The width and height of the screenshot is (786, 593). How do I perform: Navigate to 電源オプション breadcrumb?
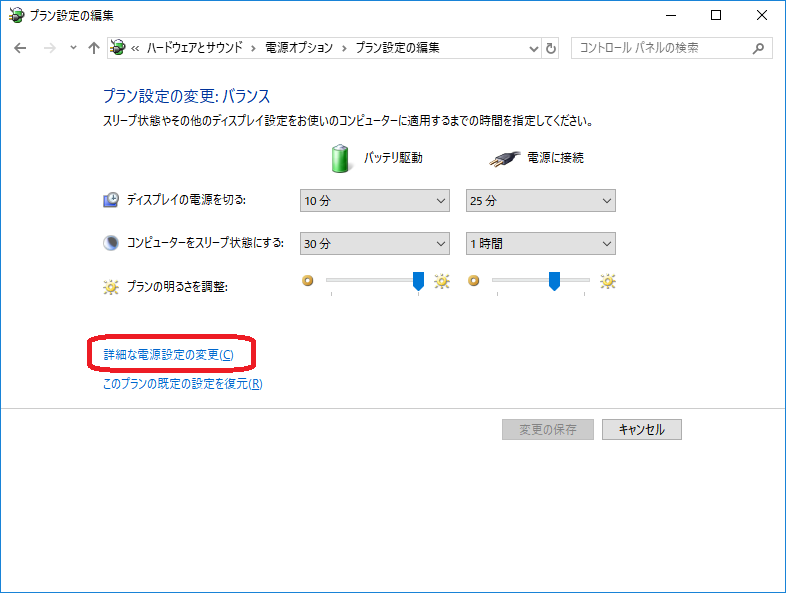point(299,48)
